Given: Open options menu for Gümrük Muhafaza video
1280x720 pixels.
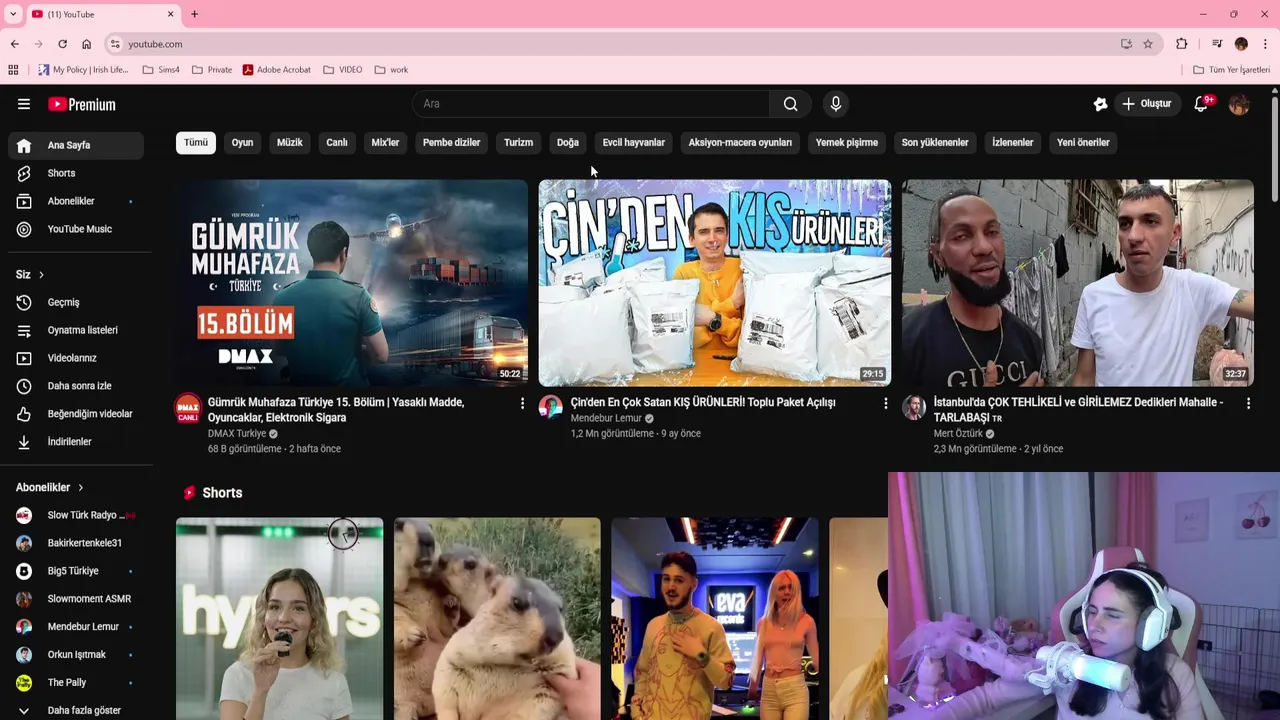Looking at the screenshot, I should 522,403.
